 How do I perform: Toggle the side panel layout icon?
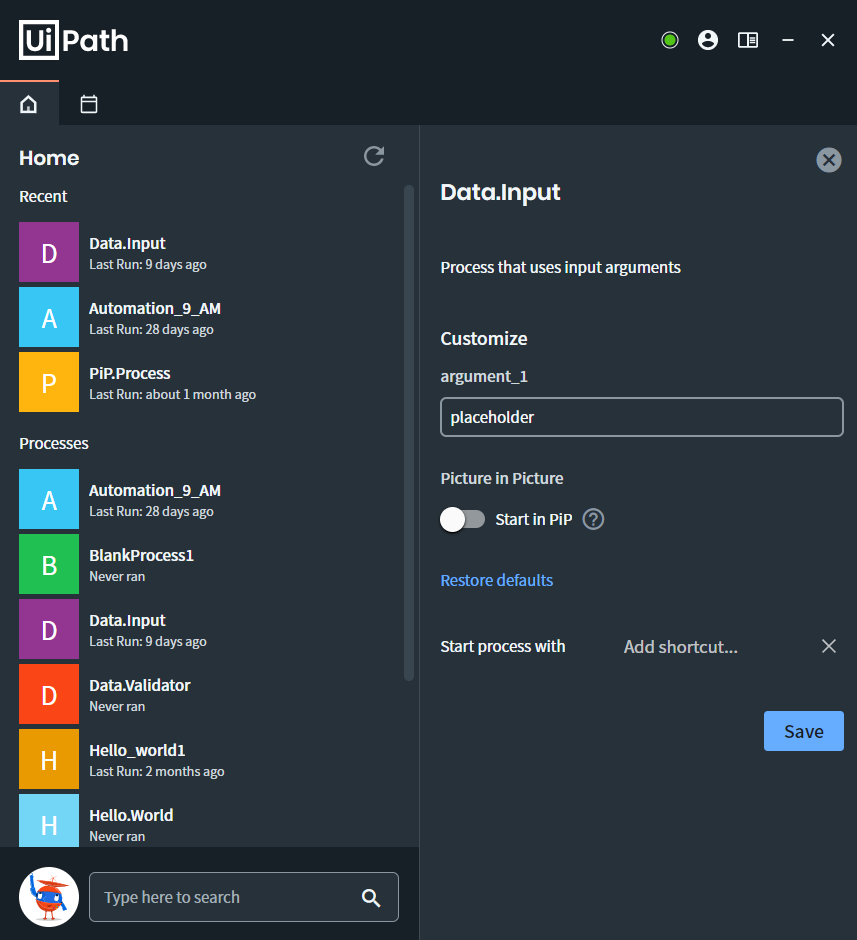tap(748, 40)
